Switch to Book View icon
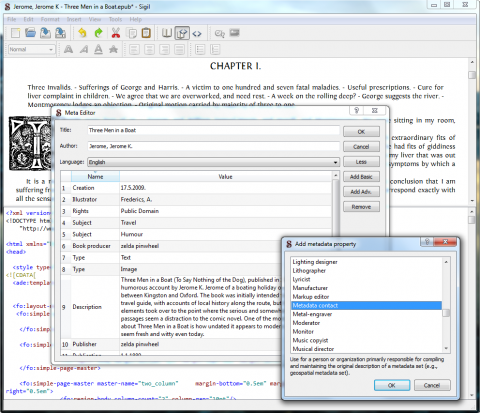Viewport: 480px width, 413px height. coord(167,33)
